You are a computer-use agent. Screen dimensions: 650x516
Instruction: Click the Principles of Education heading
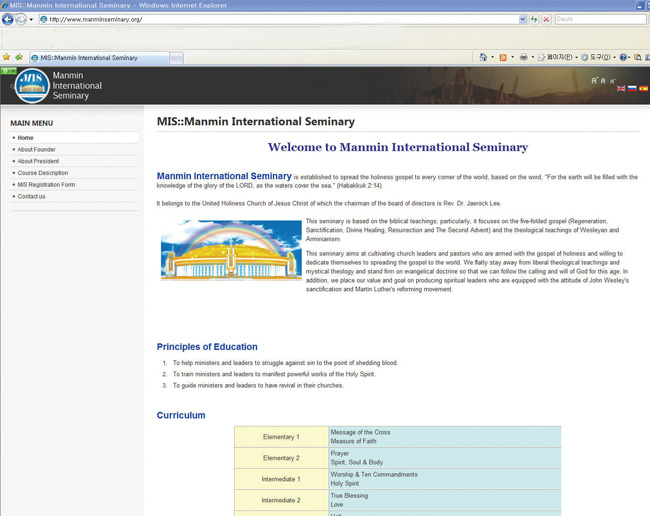pos(207,347)
